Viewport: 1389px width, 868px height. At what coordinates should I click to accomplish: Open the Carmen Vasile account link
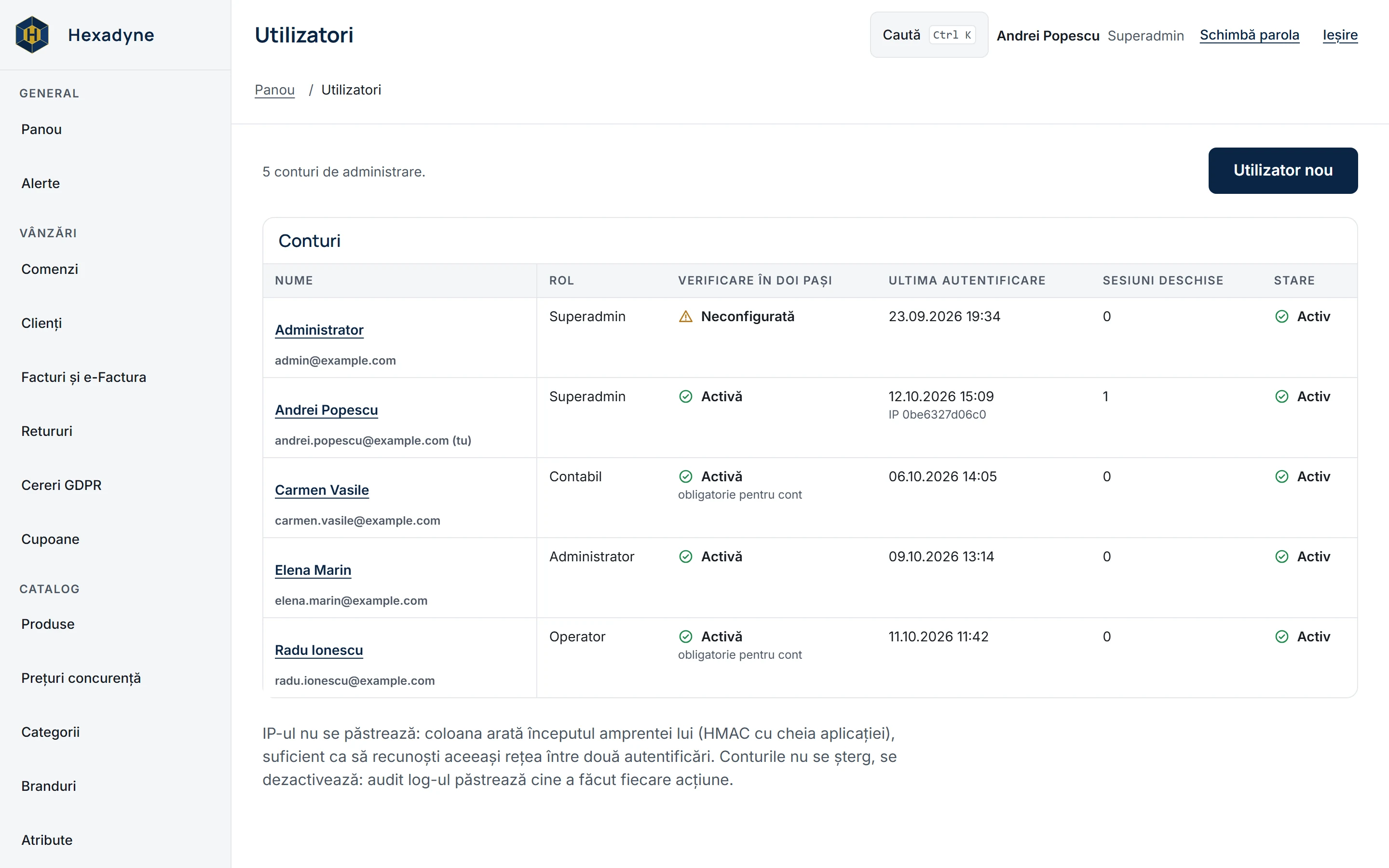pos(321,490)
